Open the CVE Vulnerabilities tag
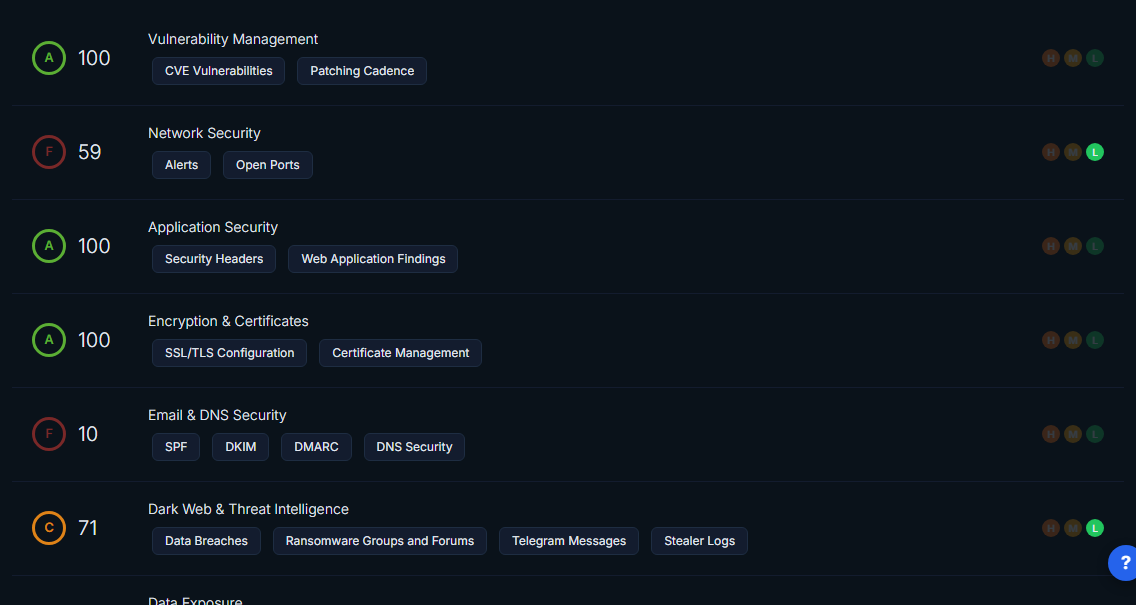 tap(218, 71)
